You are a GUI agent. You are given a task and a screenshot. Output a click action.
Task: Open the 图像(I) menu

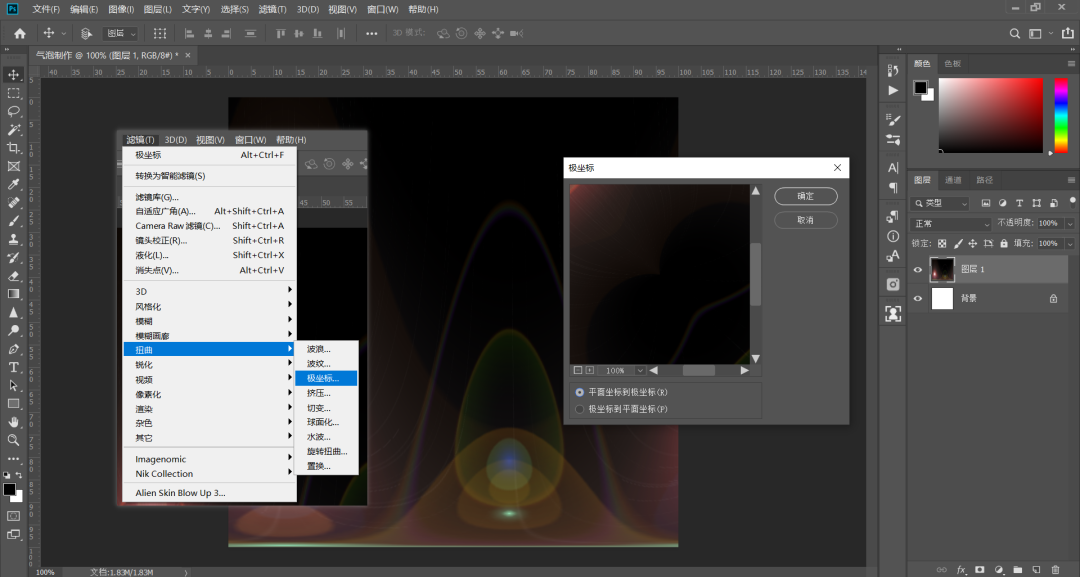click(122, 9)
